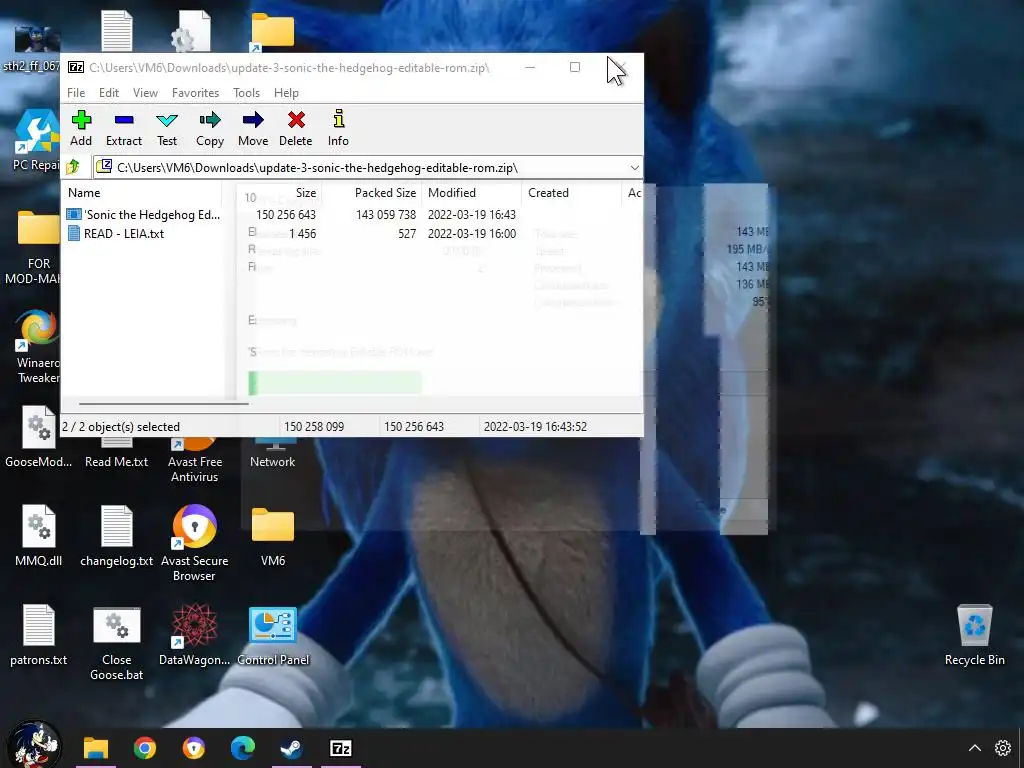Sort by the Modified column header
Viewport: 1024px width, 768px height.
point(472,193)
